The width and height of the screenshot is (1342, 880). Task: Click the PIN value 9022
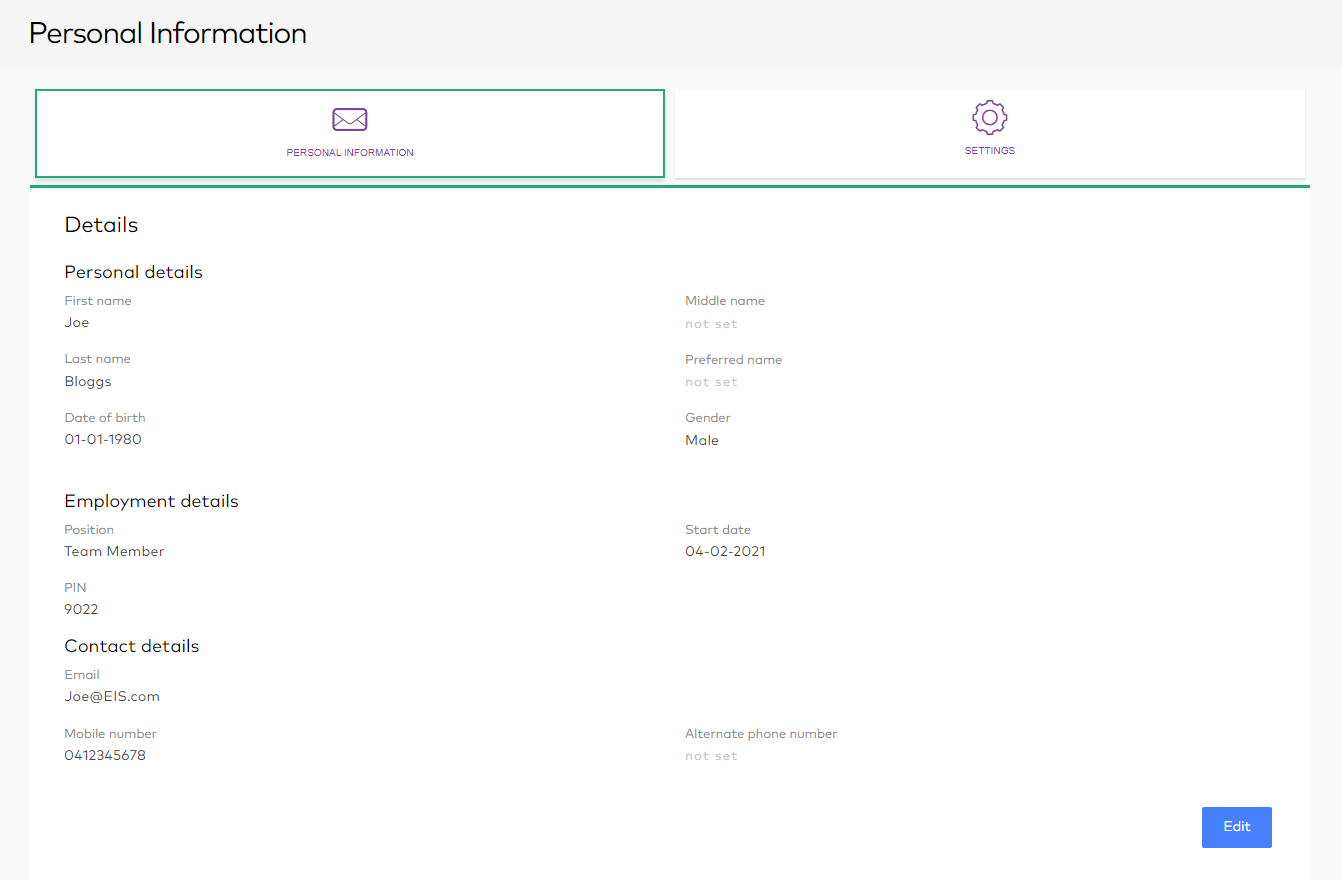pos(81,610)
